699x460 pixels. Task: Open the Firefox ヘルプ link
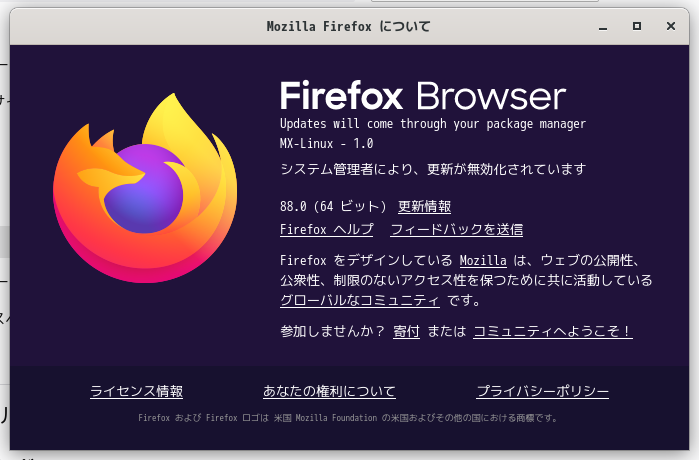point(327,229)
